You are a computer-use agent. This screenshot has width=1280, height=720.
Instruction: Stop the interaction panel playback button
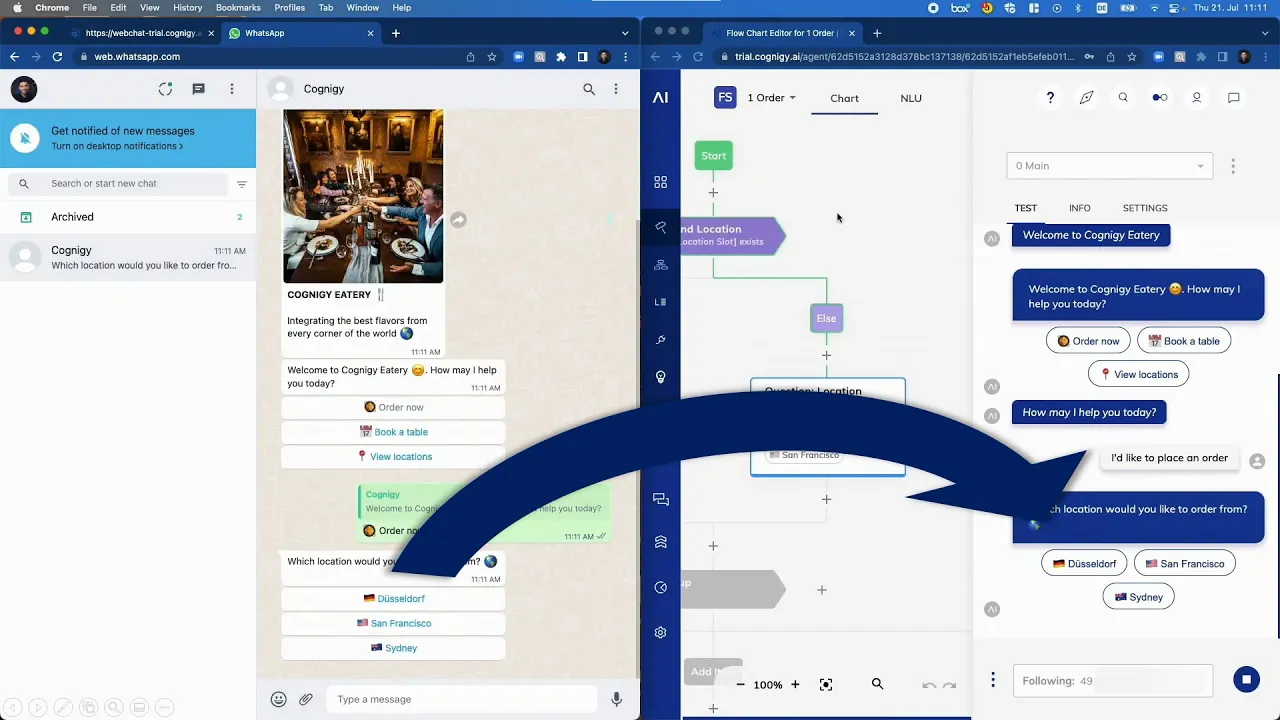tap(1246, 680)
